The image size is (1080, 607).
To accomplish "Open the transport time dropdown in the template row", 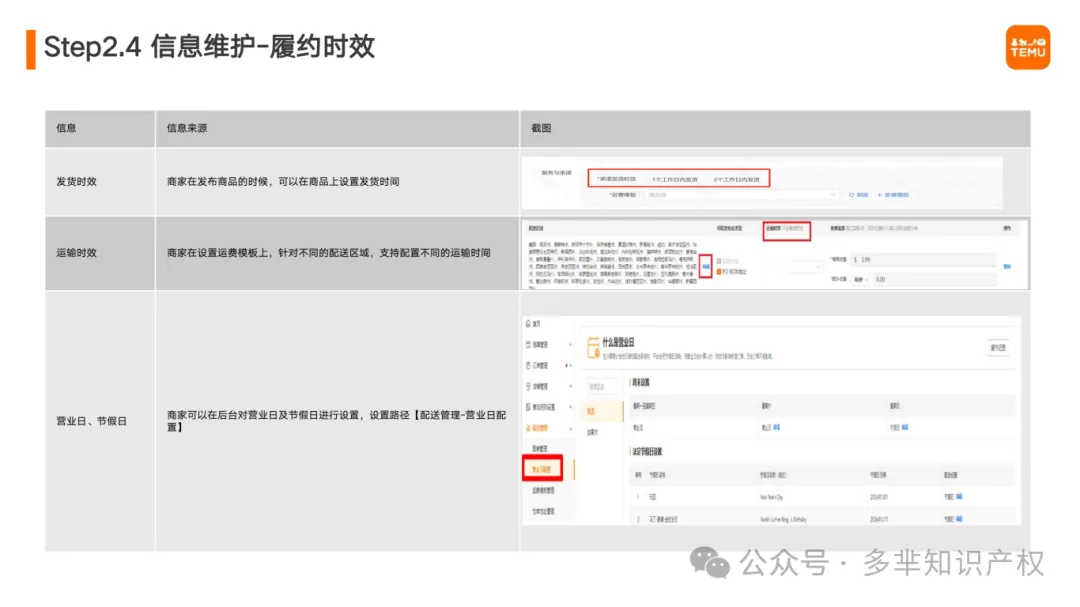I will tap(804, 266).
